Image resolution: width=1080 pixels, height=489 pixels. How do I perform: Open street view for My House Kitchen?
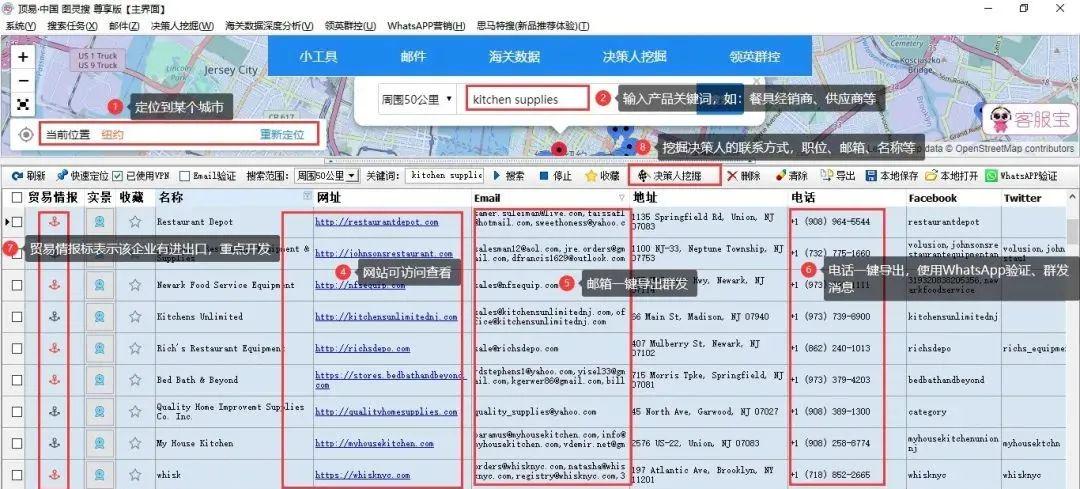click(100, 444)
